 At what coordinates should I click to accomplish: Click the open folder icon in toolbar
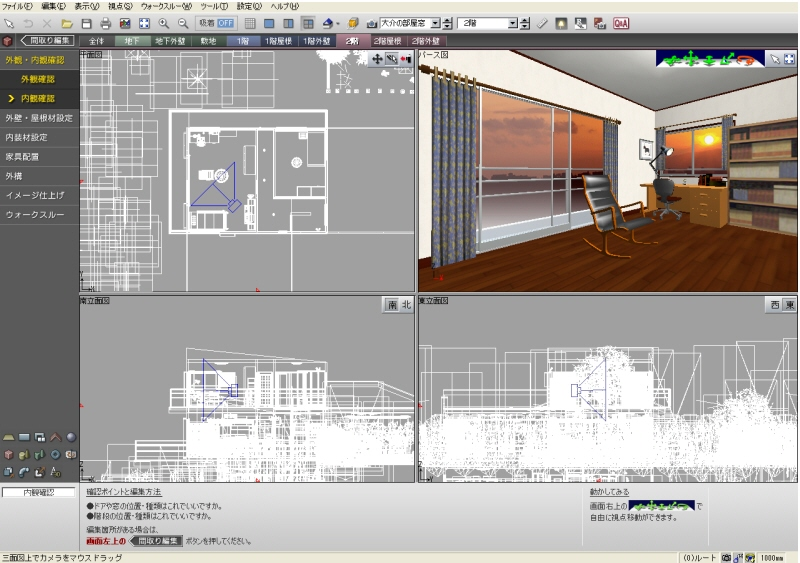(66, 22)
